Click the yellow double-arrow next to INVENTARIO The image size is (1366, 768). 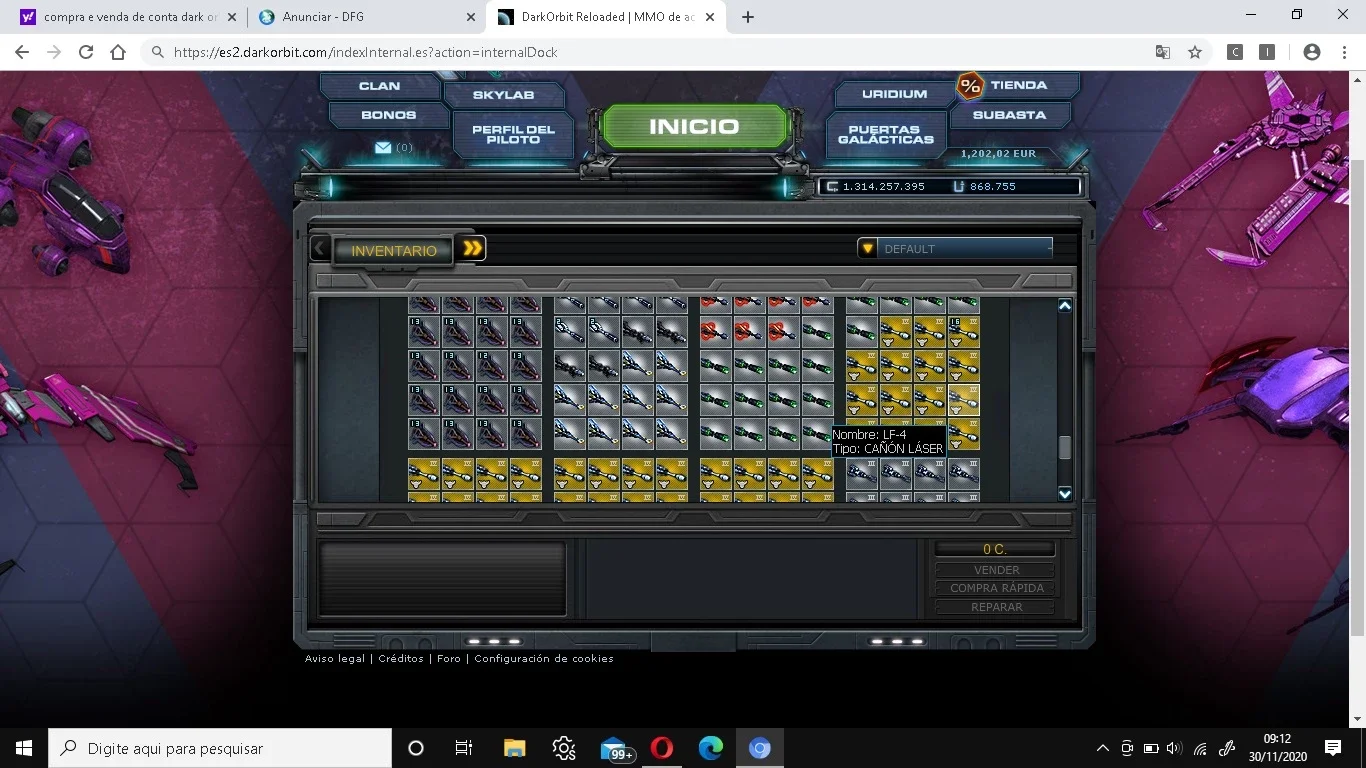pyautogui.click(x=473, y=248)
